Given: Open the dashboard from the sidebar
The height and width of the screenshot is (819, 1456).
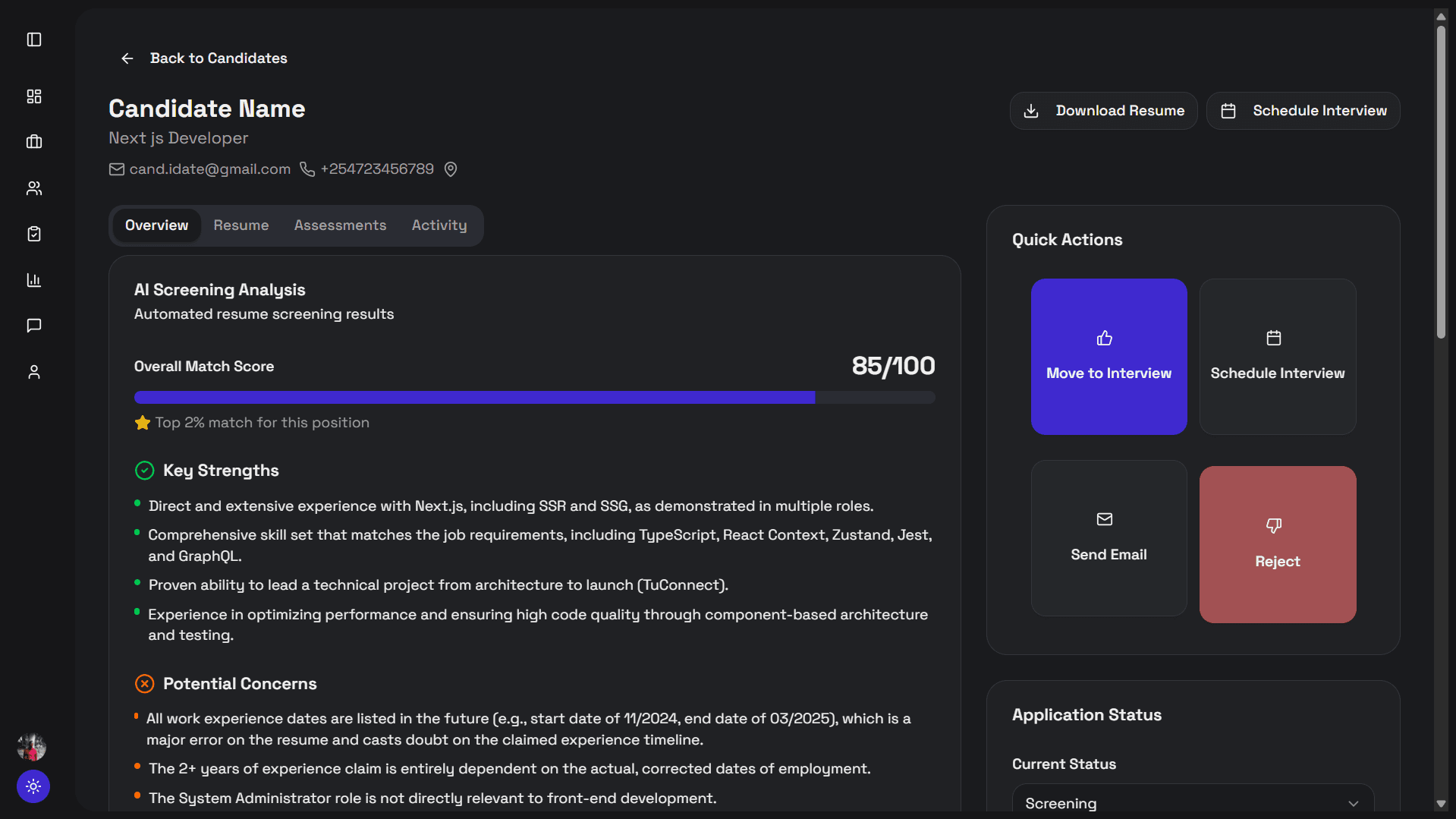Looking at the screenshot, I should coord(33,96).
